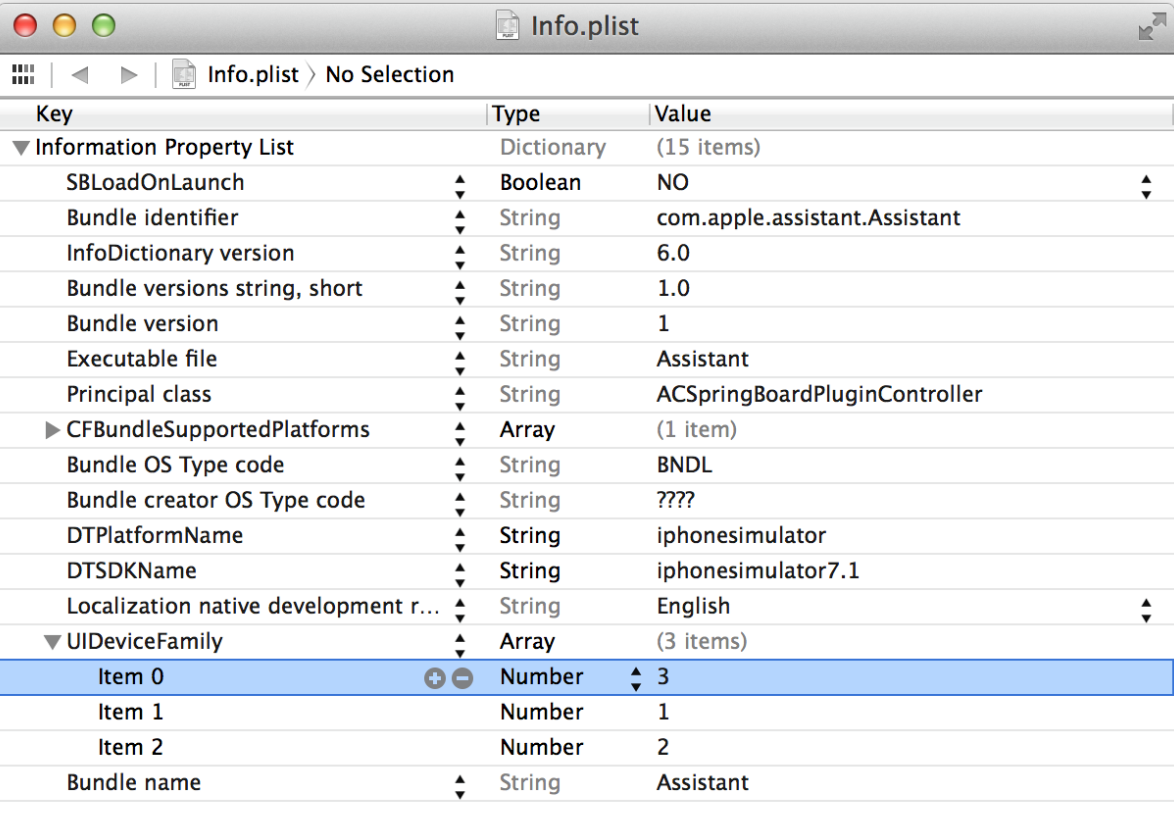Image resolution: width=1174 pixels, height=822 pixels.
Task: Open the related items grid menu icon
Action: [22, 75]
